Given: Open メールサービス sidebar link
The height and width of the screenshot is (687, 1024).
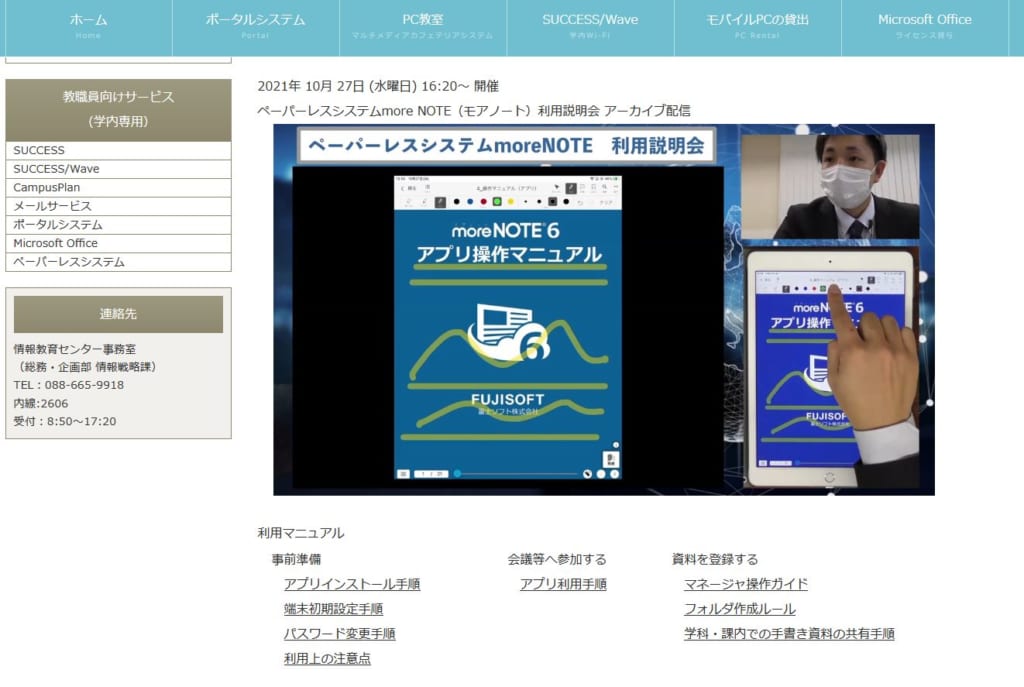Looking at the screenshot, I should tap(118, 206).
